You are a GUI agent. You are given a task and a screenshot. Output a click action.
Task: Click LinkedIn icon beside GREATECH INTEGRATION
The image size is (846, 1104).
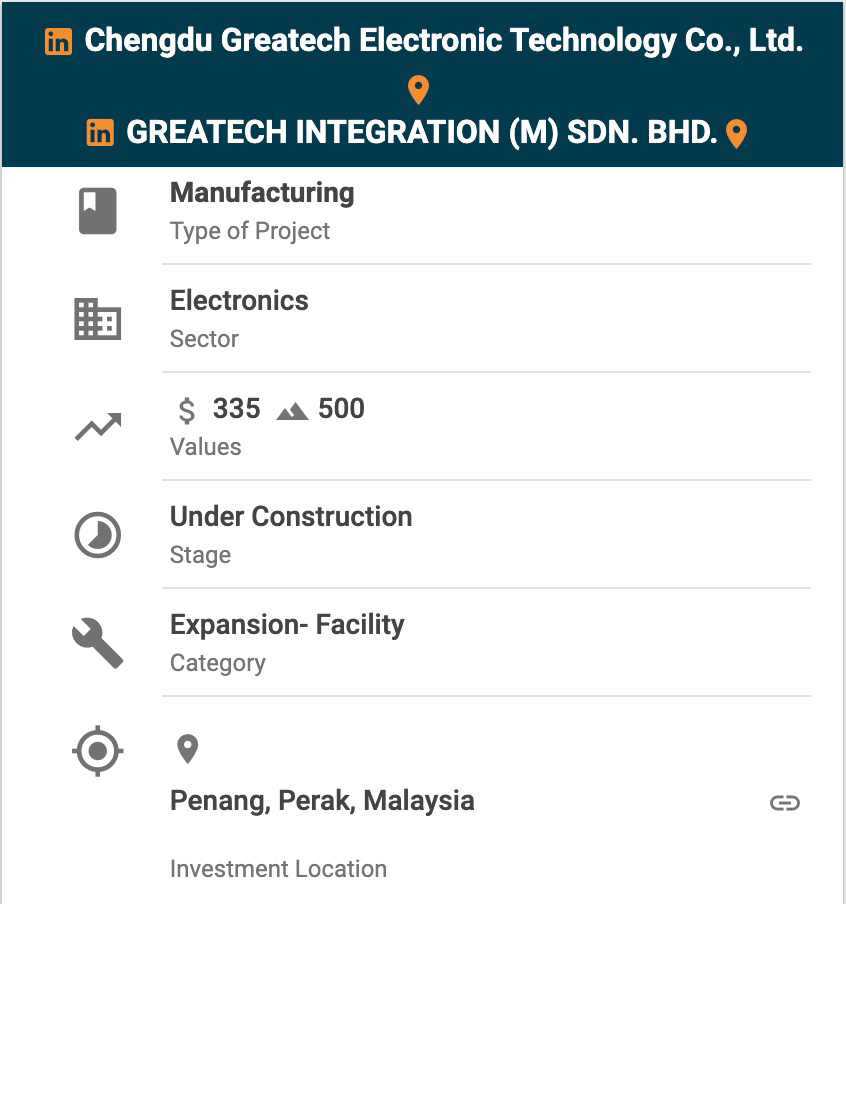tap(100, 132)
